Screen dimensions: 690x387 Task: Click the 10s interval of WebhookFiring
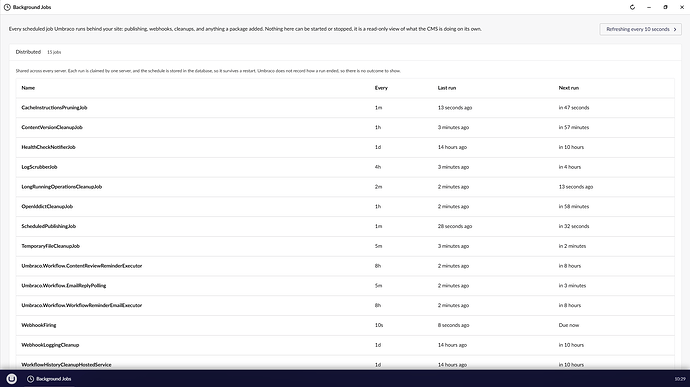coord(379,325)
